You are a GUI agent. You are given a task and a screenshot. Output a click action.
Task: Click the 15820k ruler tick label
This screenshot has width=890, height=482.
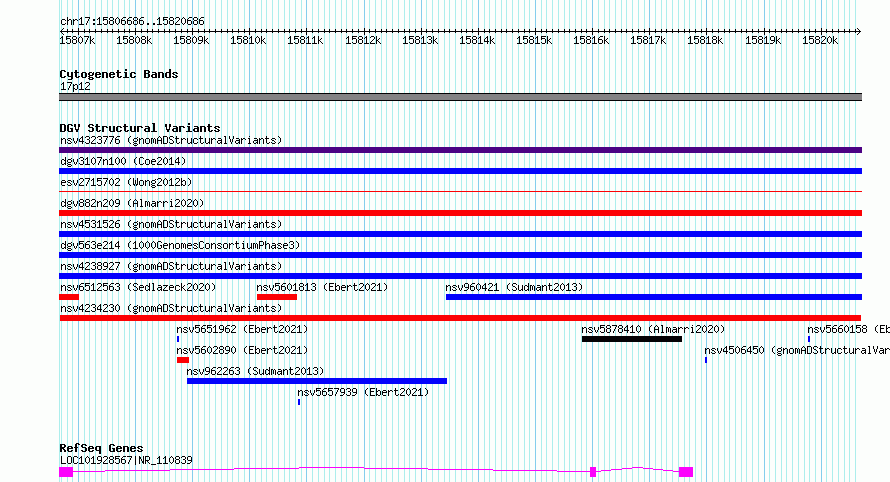[820, 40]
